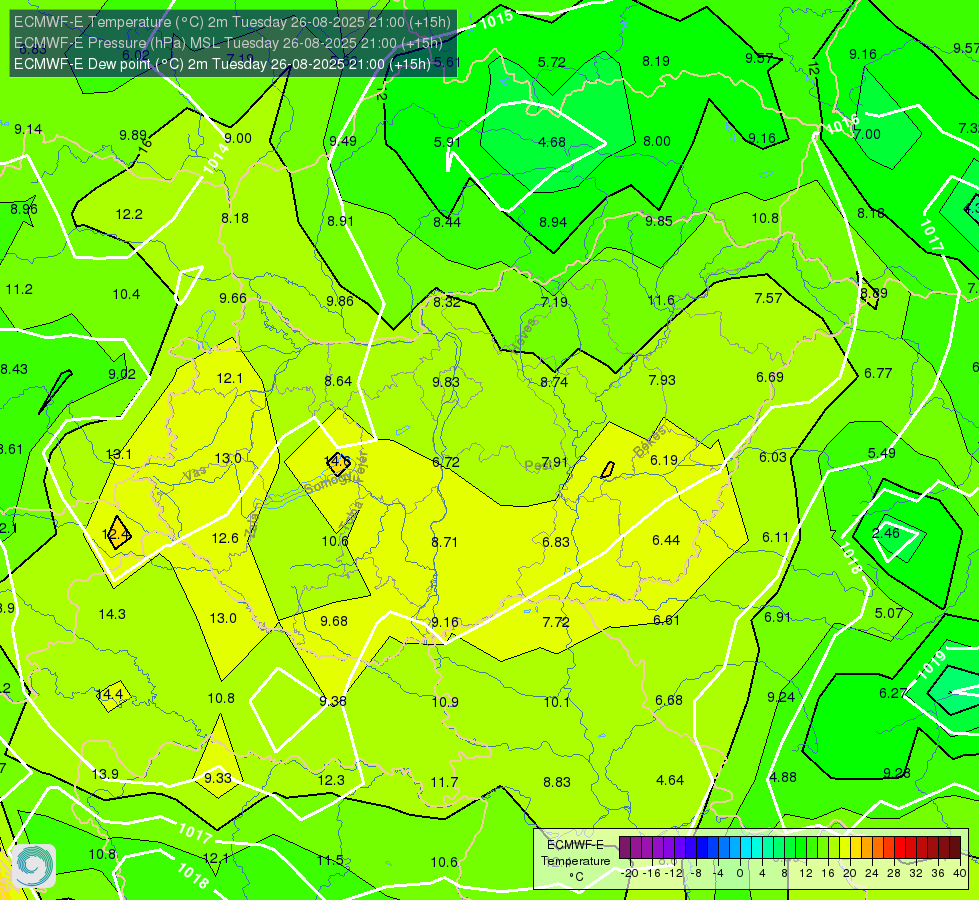The width and height of the screenshot is (979, 900).
Task: Click the 1015 pressure isobar label
Action: (x=496, y=19)
